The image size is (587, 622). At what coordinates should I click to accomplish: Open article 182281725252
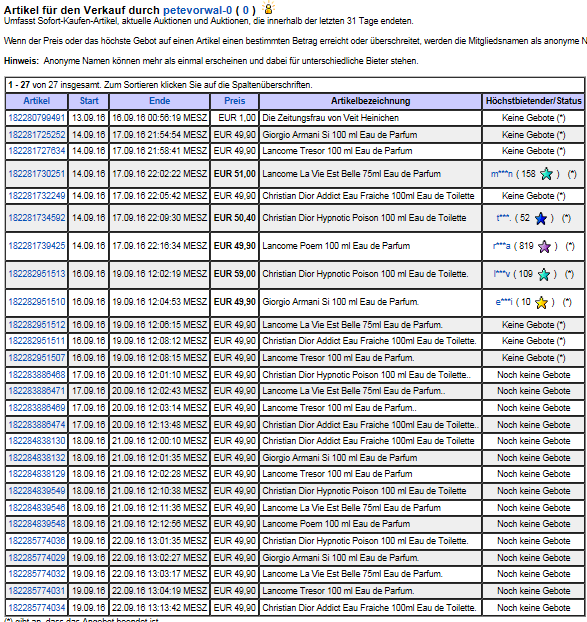(x=36, y=135)
